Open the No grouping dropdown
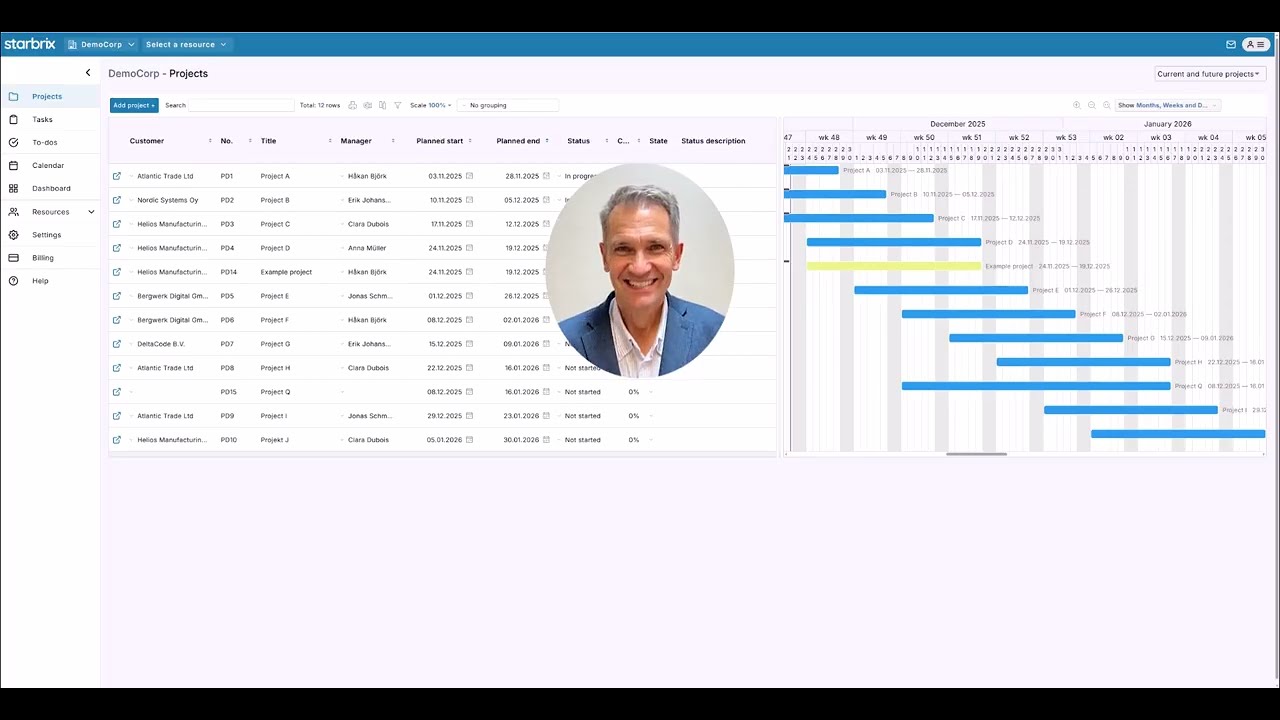 coord(509,105)
